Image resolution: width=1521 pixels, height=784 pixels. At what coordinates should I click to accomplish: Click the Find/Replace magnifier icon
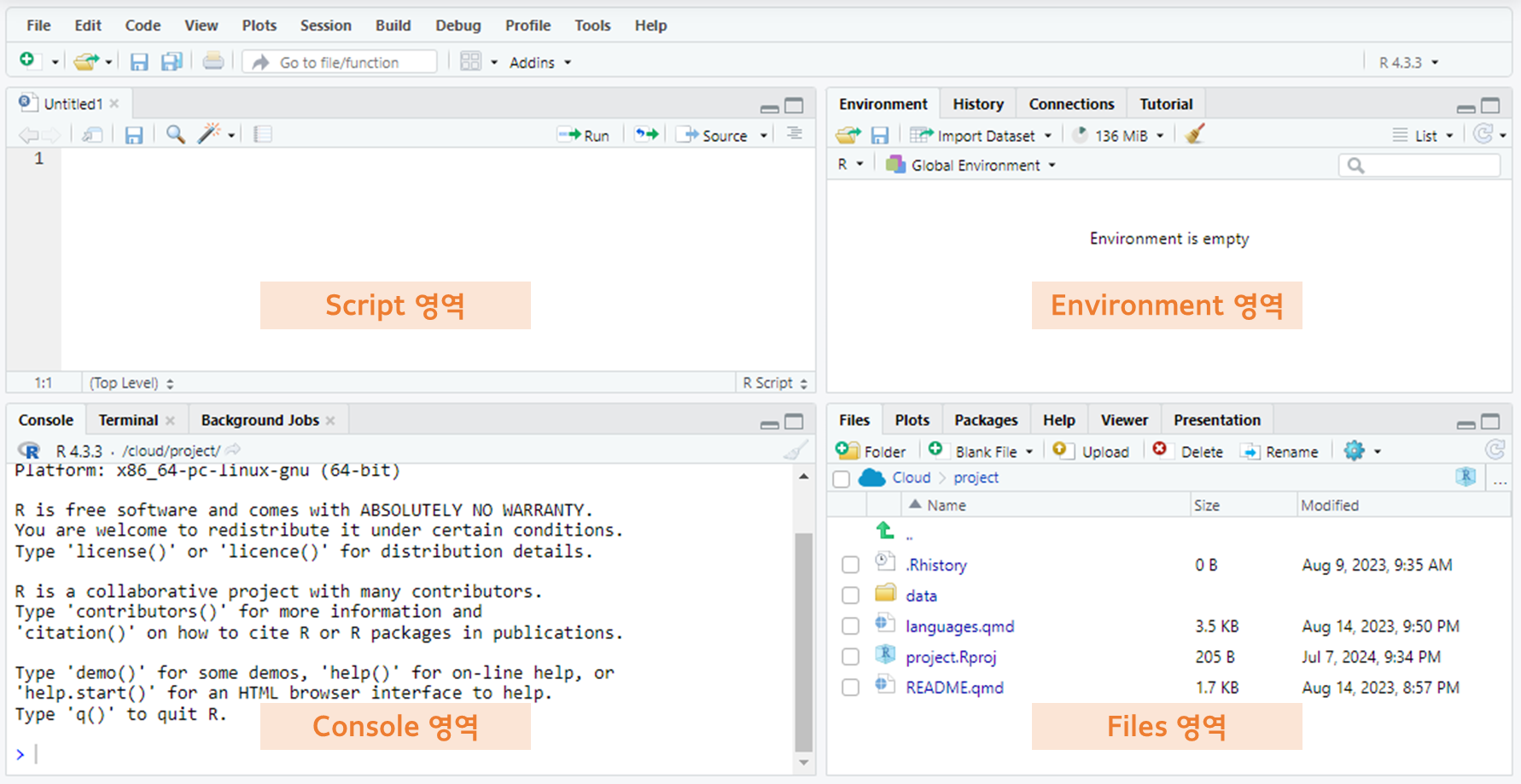click(x=175, y=134)
